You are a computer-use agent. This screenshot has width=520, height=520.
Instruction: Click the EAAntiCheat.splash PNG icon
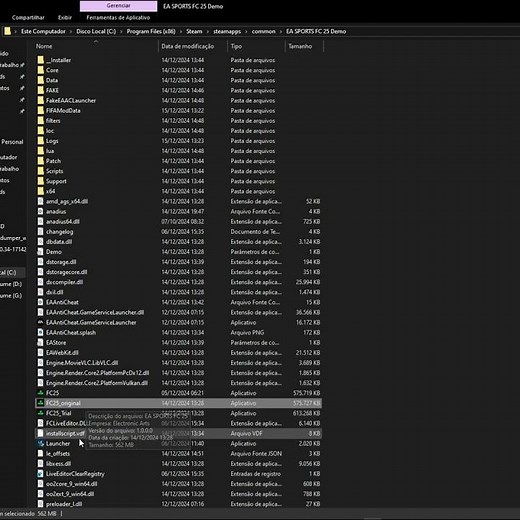tap(40, 332)
